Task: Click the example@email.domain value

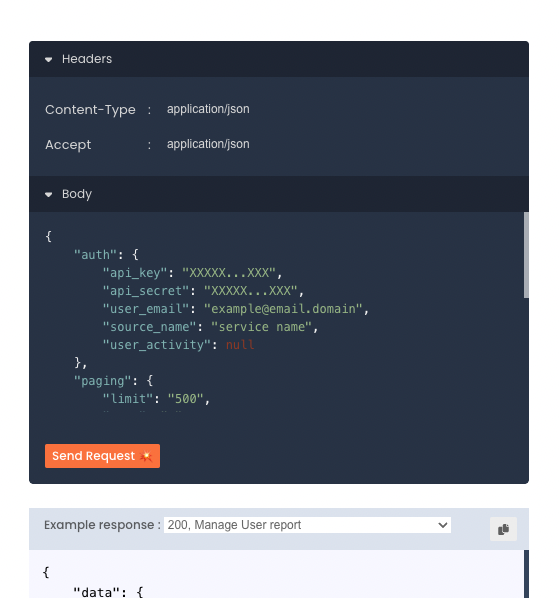Action: click(283, 309)
